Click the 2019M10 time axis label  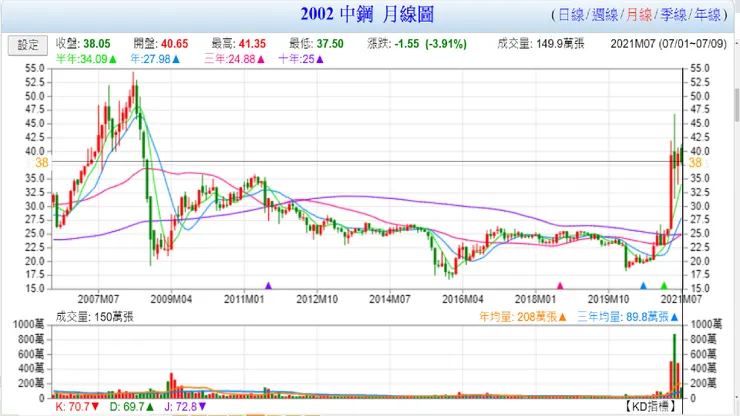click(608, 299)
